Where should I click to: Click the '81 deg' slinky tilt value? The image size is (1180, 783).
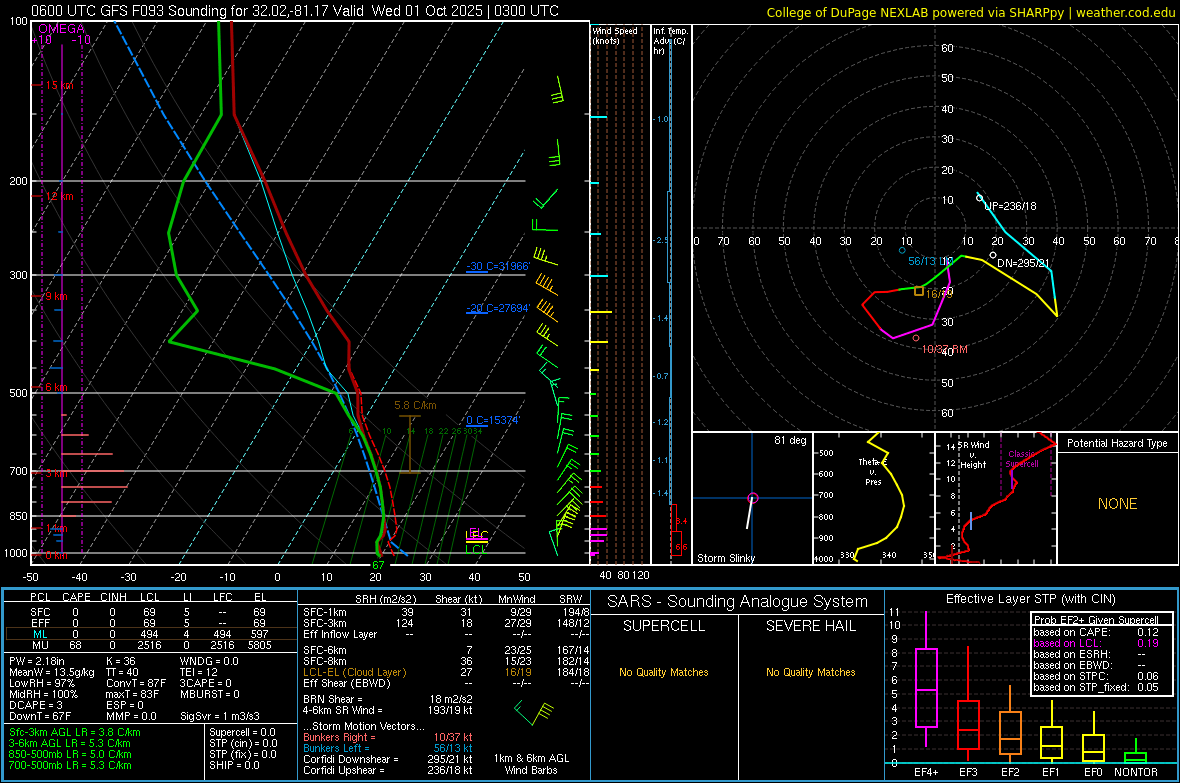tap(790, 440)
